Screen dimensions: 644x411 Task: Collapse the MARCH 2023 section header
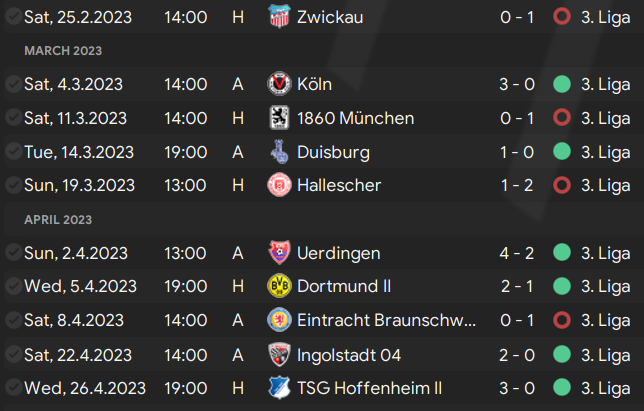[63, 51]
